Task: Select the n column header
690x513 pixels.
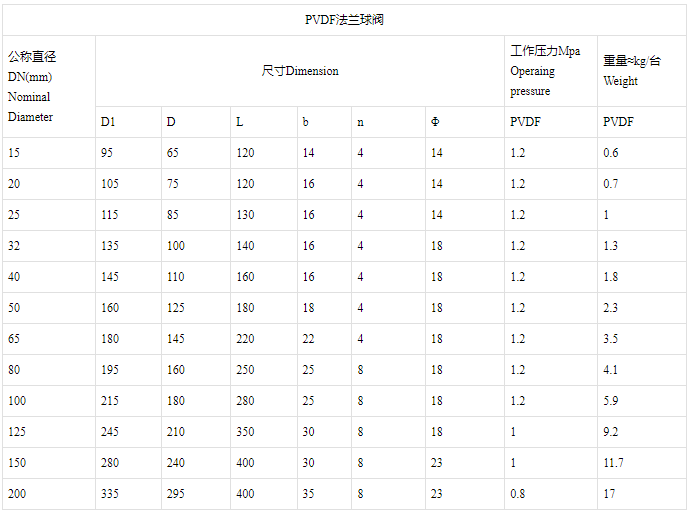Action: (x=360, y=122)
